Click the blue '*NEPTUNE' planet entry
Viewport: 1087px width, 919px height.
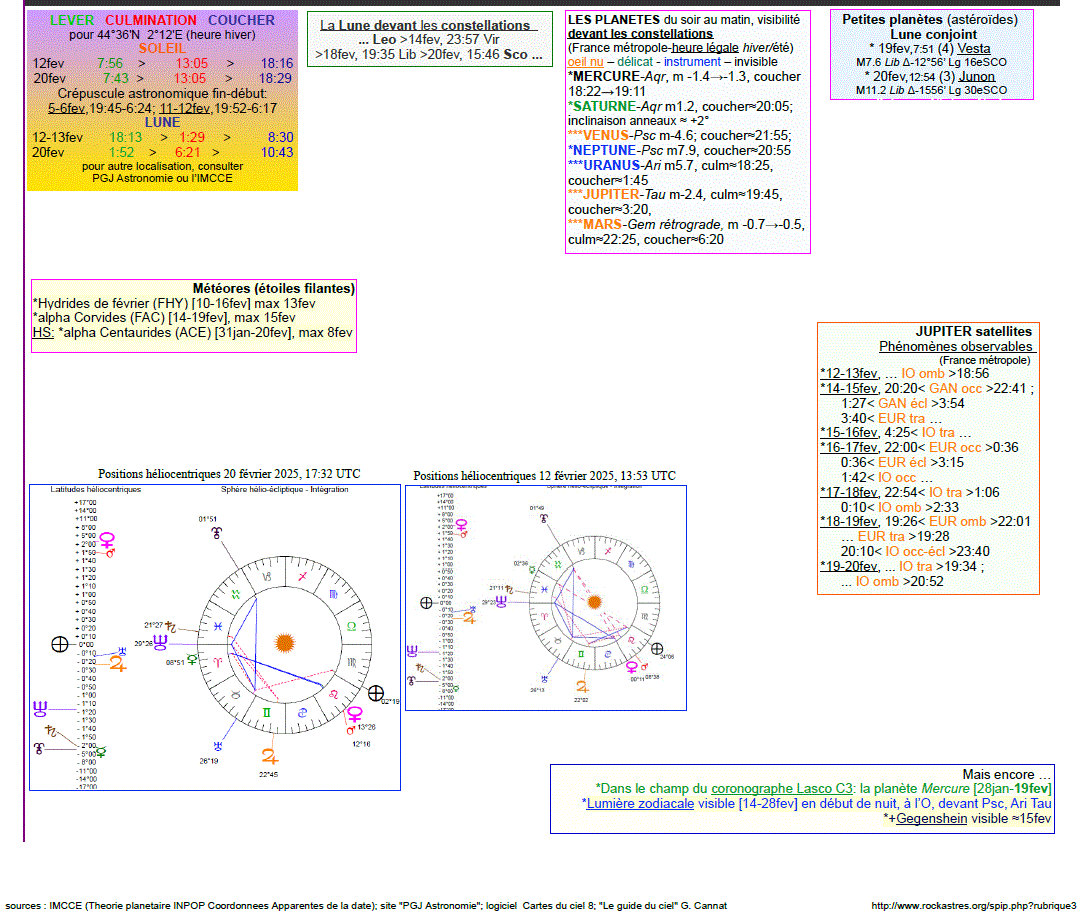pos(602,150)
